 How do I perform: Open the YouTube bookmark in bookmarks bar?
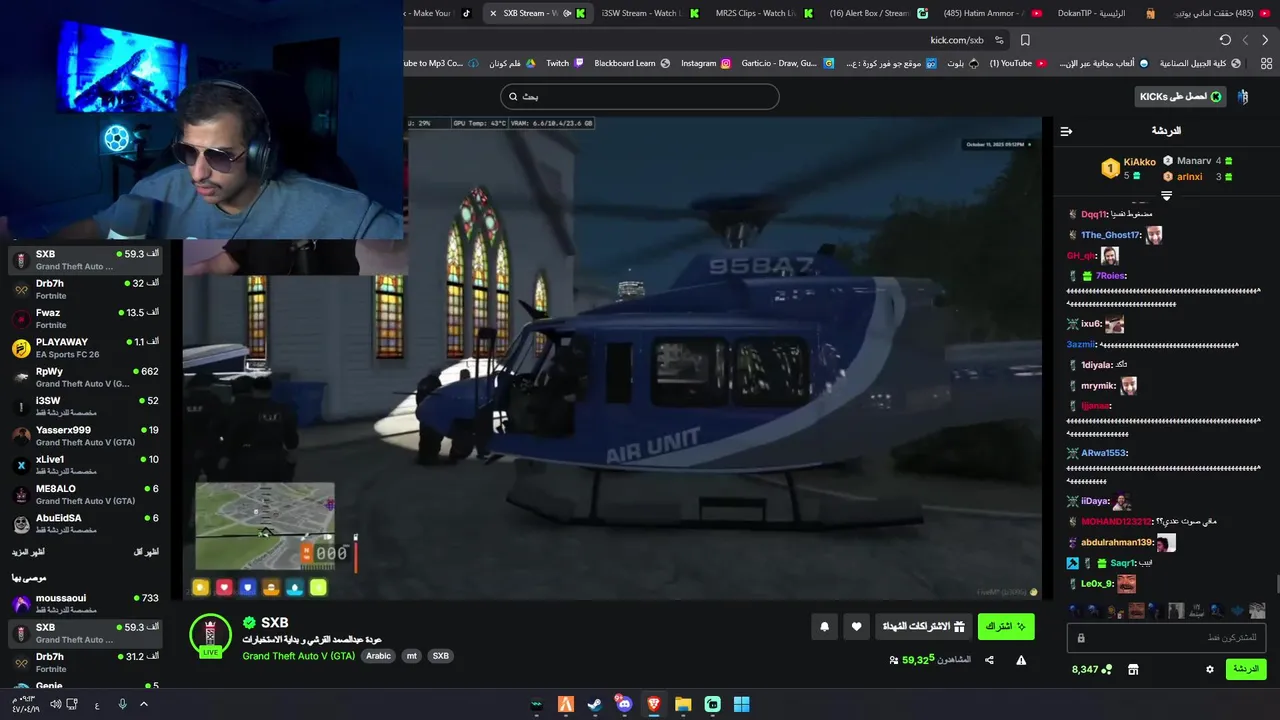click(1018, 63)
